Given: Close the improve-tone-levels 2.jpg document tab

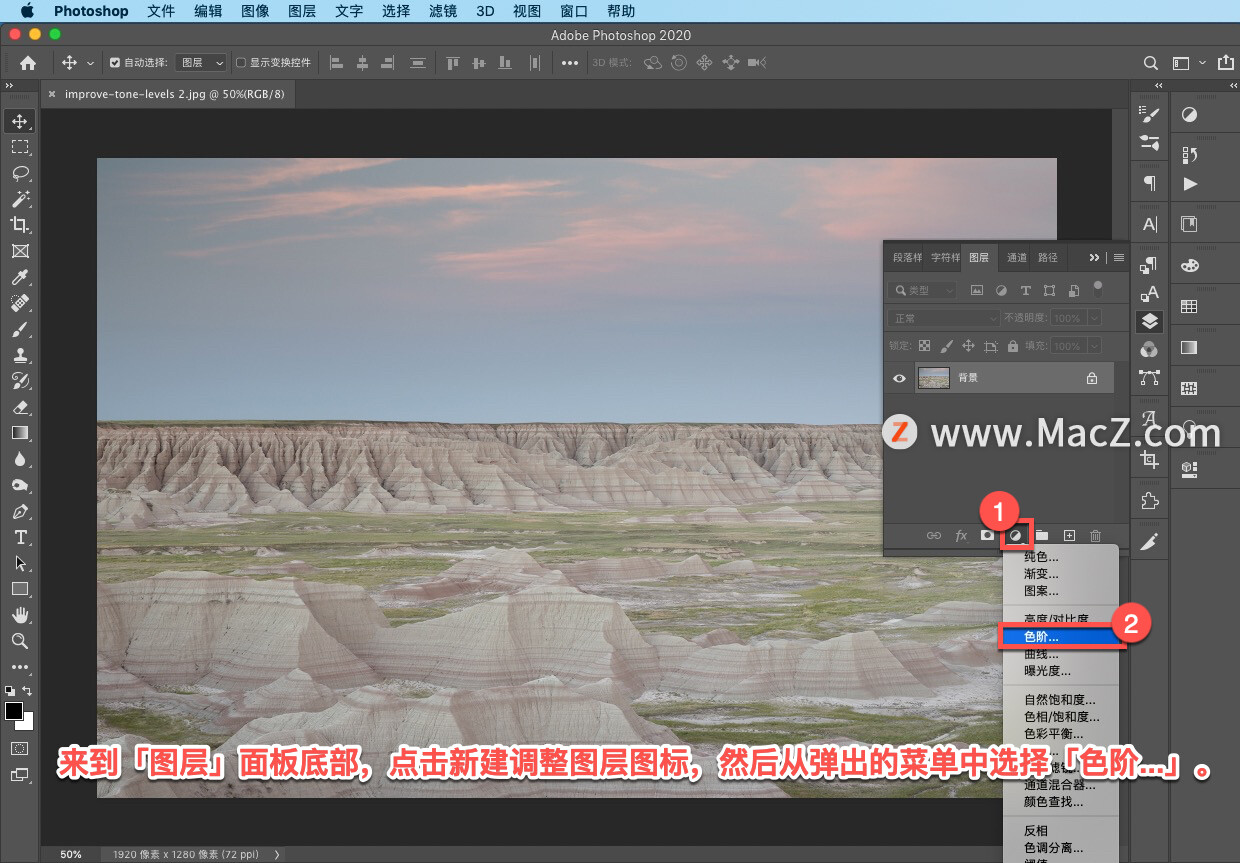Looking at the screenshot, I should 52,95.
